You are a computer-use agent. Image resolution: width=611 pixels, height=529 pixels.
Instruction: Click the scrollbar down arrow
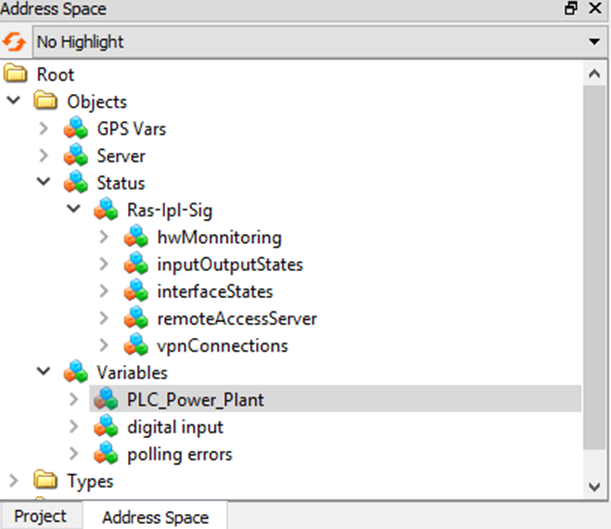(595, 485)
